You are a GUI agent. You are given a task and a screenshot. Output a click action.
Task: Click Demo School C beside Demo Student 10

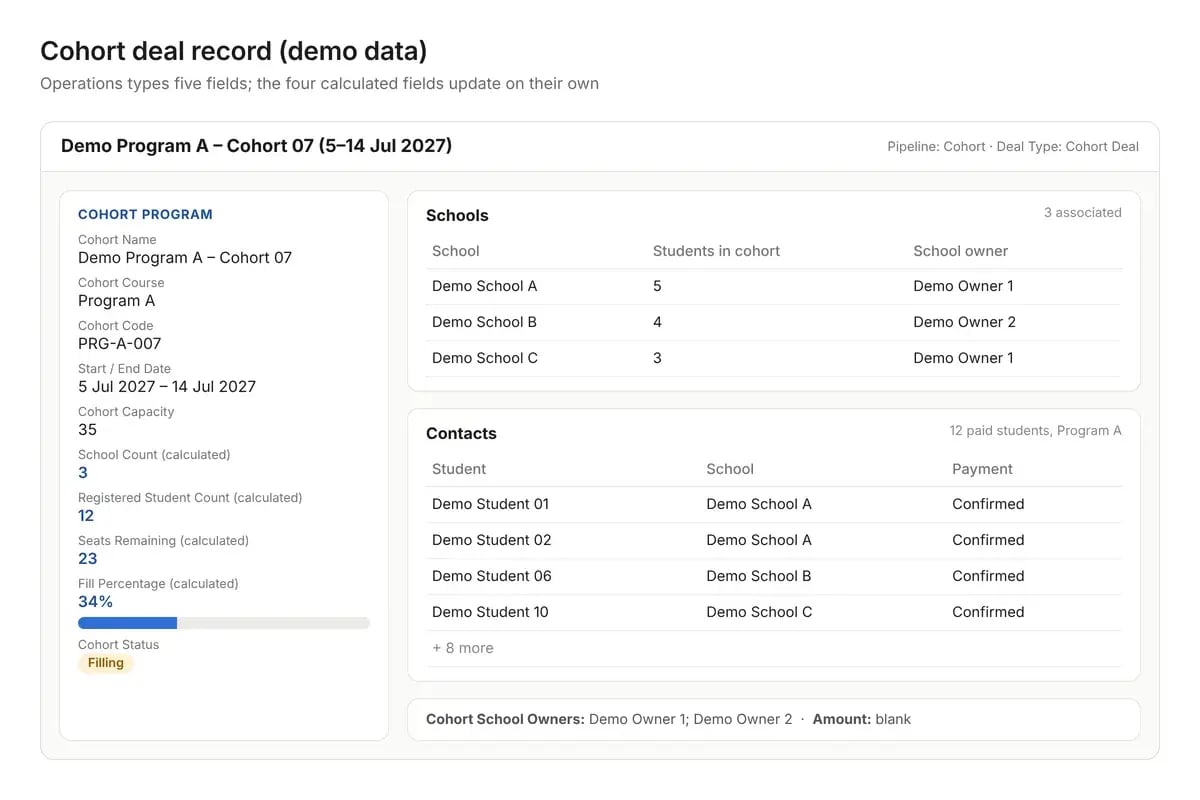(x=759, y=612)
